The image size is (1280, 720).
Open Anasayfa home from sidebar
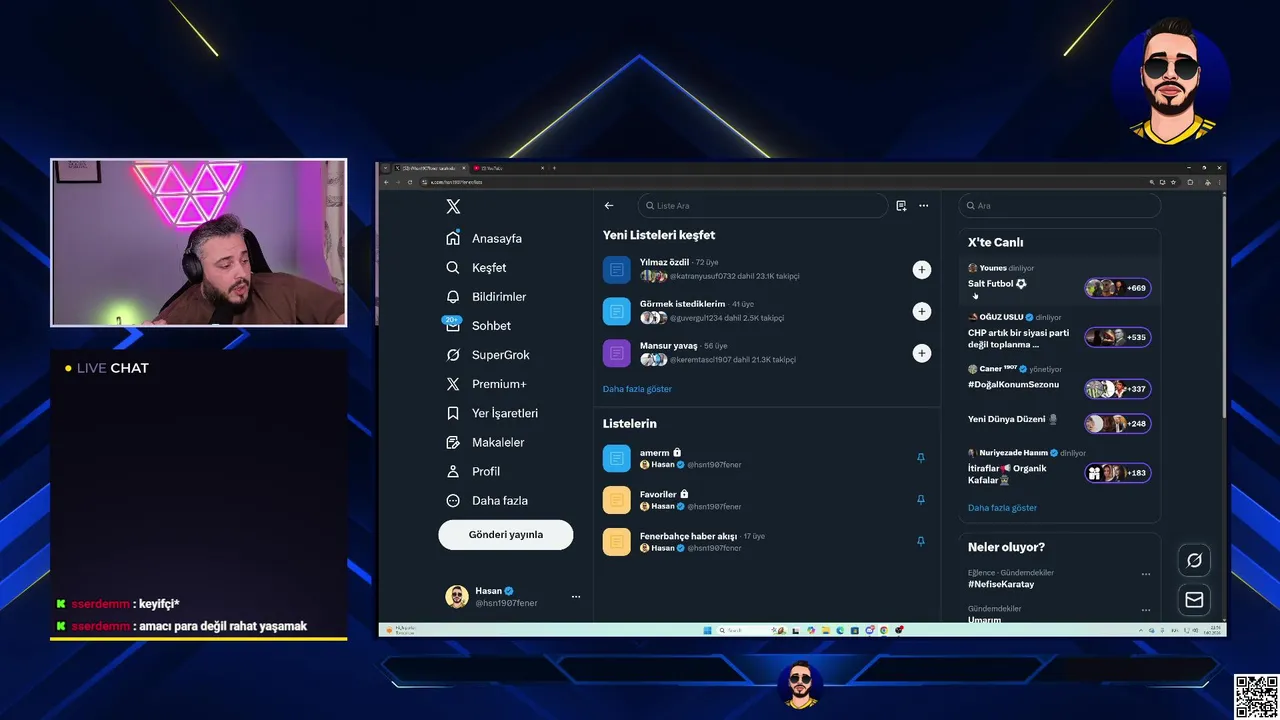pos(484,239)
